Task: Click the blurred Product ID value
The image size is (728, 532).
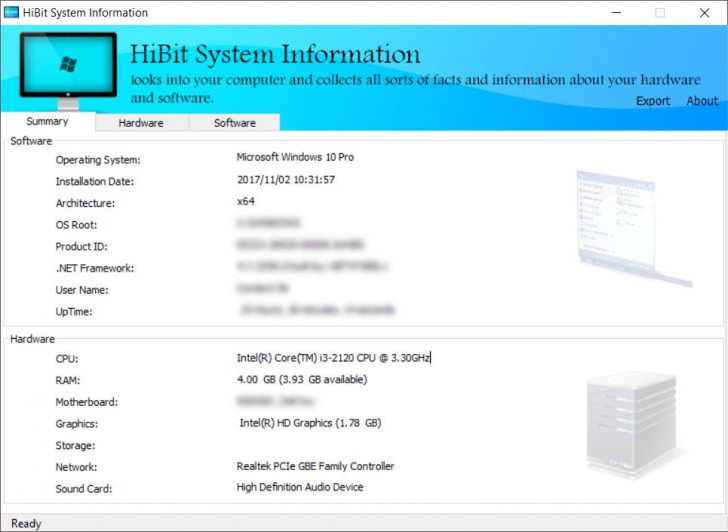Action: coord(300,245)
